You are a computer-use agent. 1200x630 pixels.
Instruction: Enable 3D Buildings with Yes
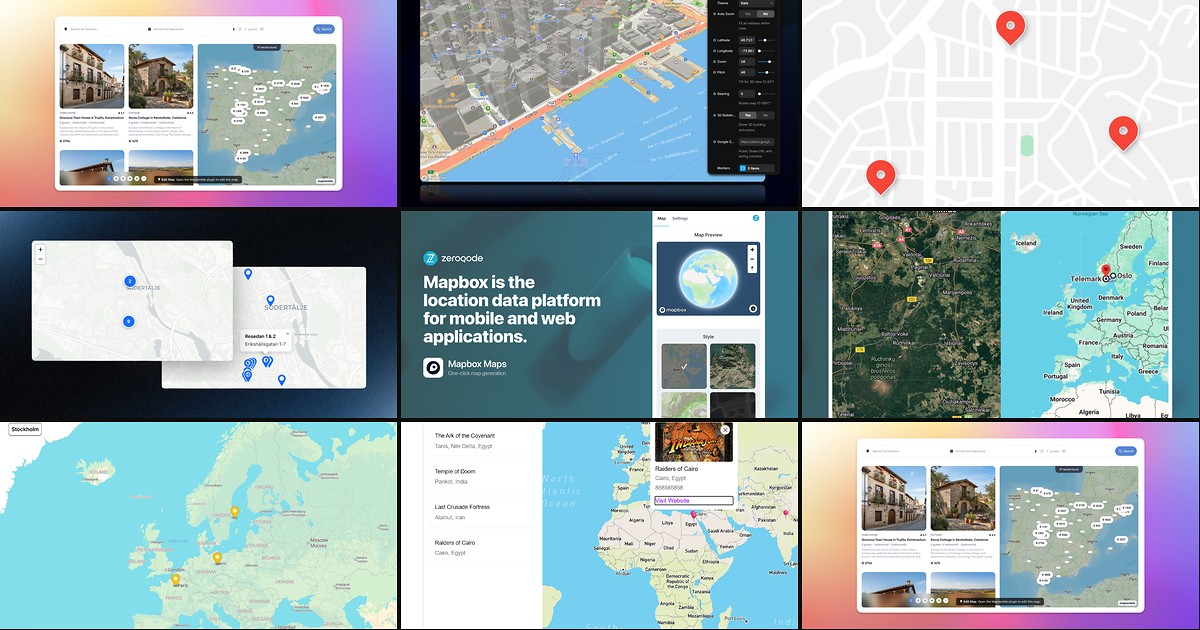click(x=748, y=115)
